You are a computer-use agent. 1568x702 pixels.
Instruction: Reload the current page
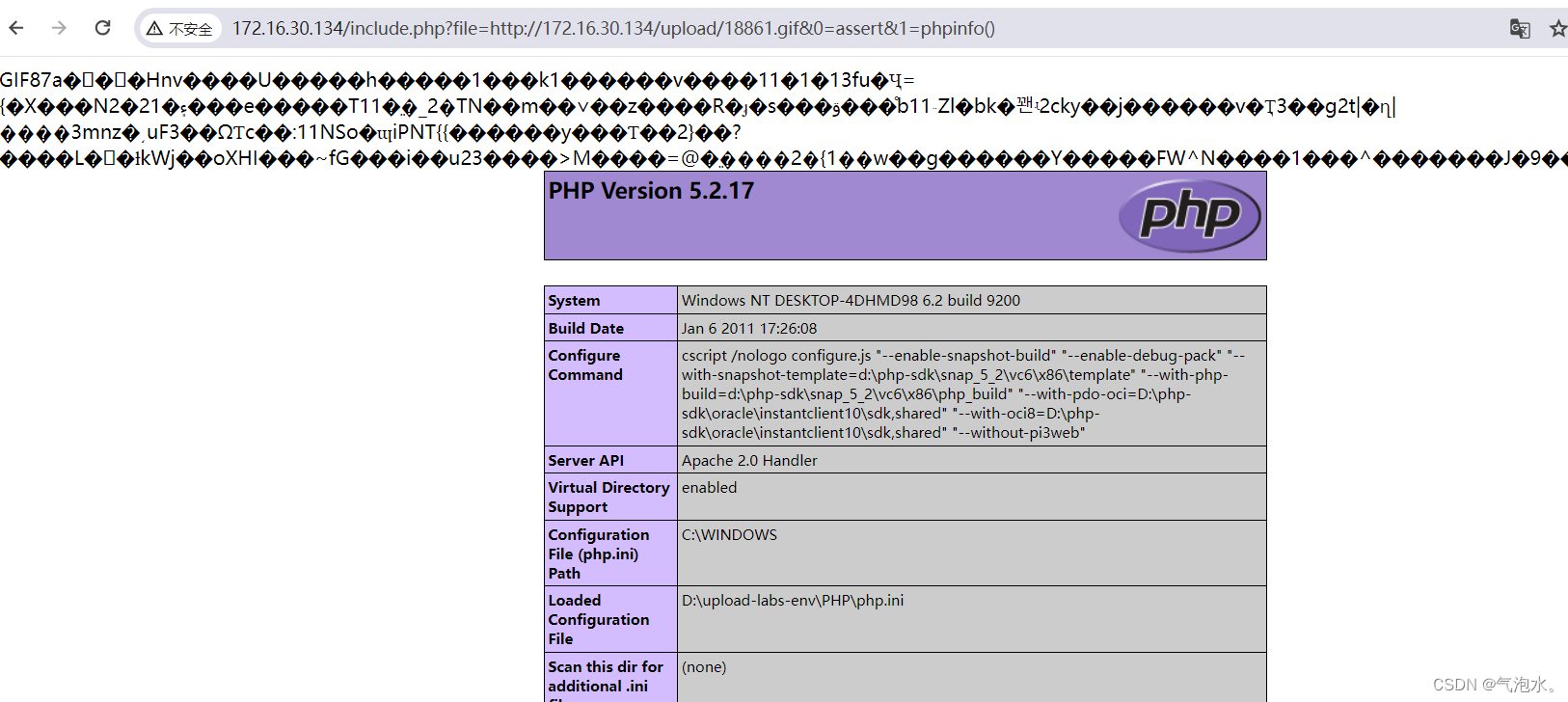click(102, 28)
